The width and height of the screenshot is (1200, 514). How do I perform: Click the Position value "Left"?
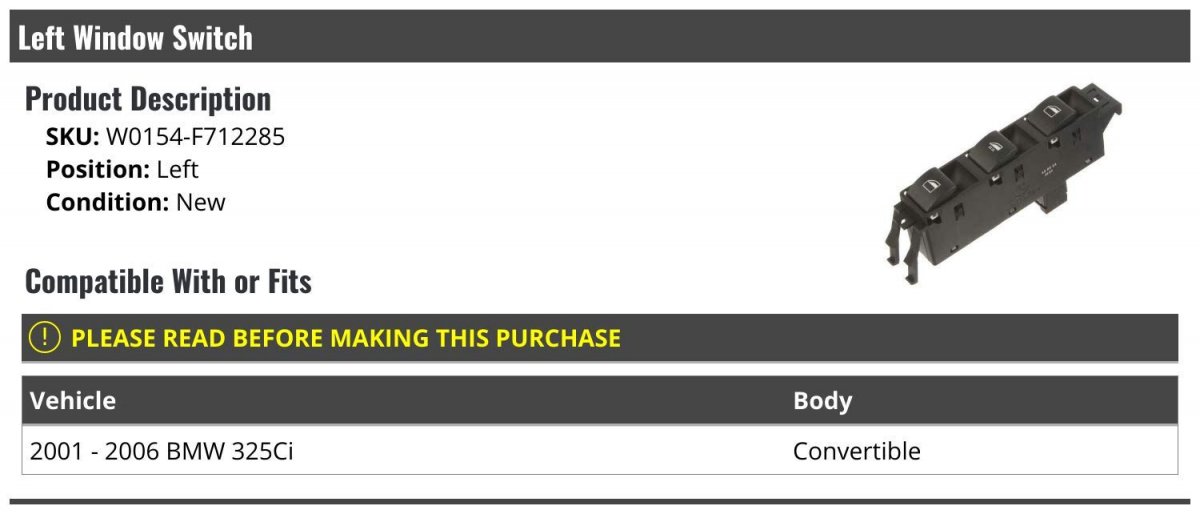[x=178, y=169]
